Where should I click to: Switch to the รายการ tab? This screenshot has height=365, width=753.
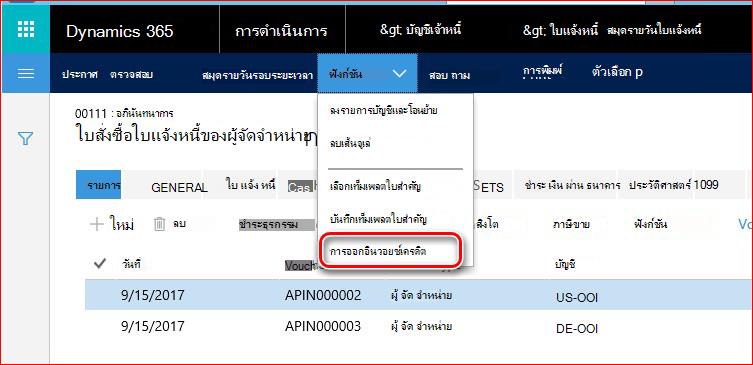[x=98, y=184]
